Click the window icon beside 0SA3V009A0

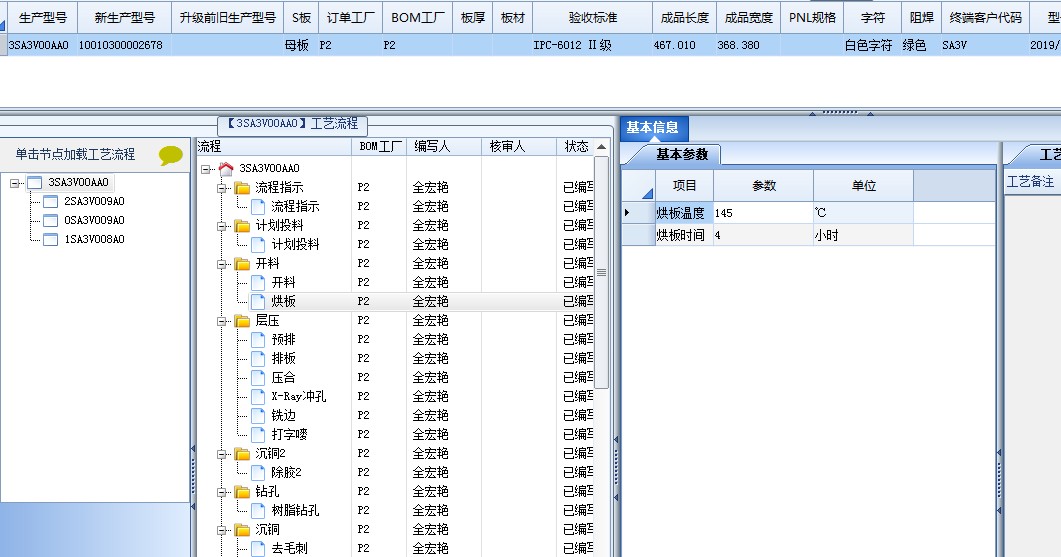pos(51,221)
